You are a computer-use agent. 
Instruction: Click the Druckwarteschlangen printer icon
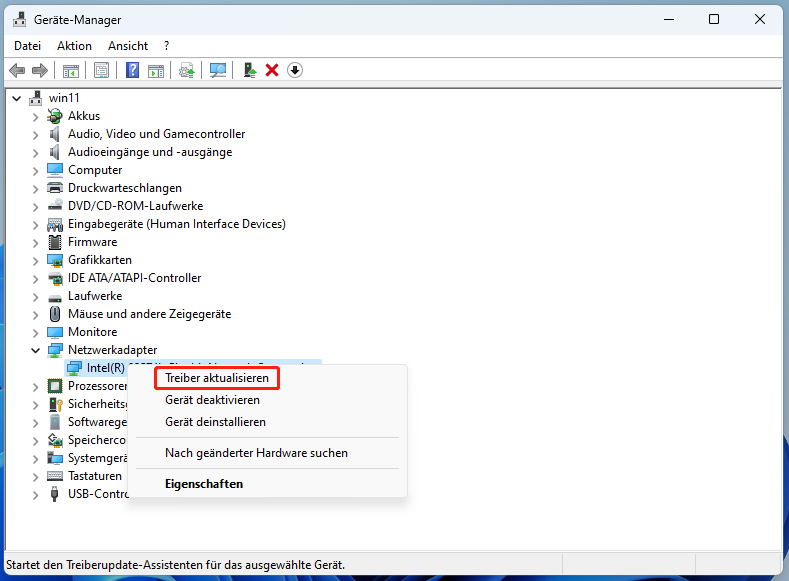coord(54,188)
